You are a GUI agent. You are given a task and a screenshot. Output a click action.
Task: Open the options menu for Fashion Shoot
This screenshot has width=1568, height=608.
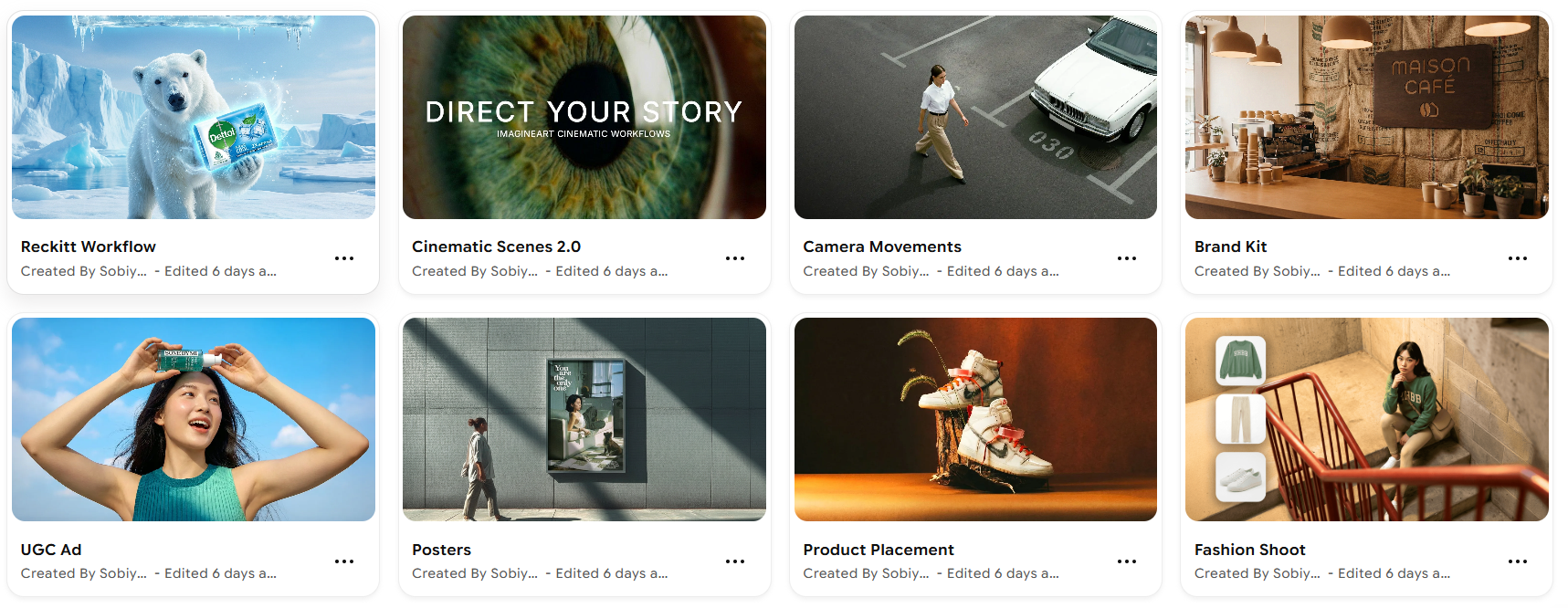1518,561
